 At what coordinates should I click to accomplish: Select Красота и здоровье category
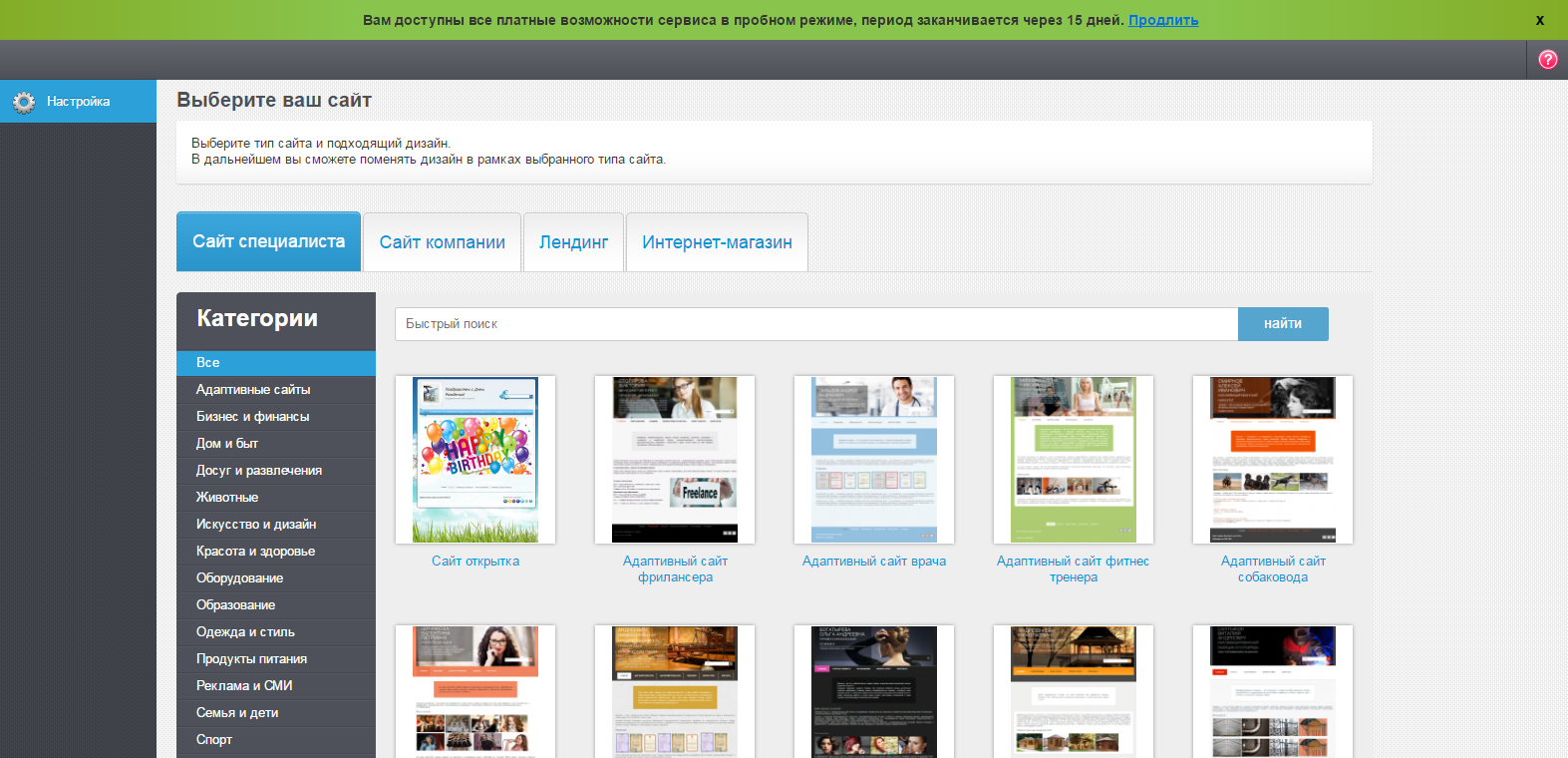pyautogui.click(x=255, y=552)
